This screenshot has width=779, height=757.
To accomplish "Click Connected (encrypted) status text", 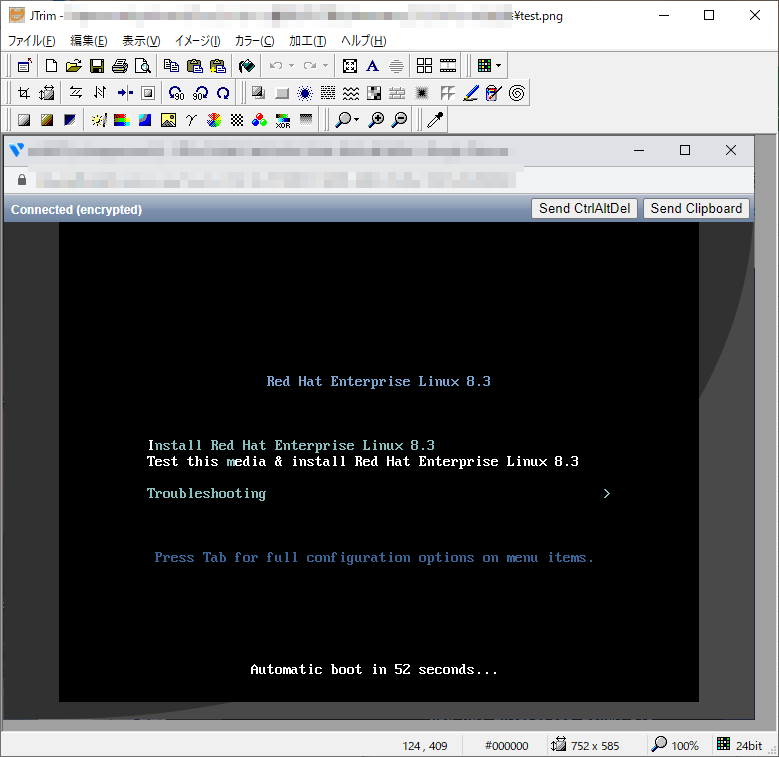I will 77,210.
